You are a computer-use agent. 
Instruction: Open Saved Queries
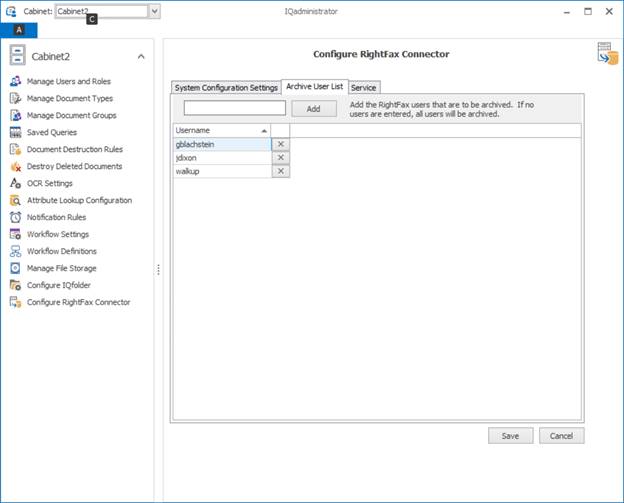52,133
